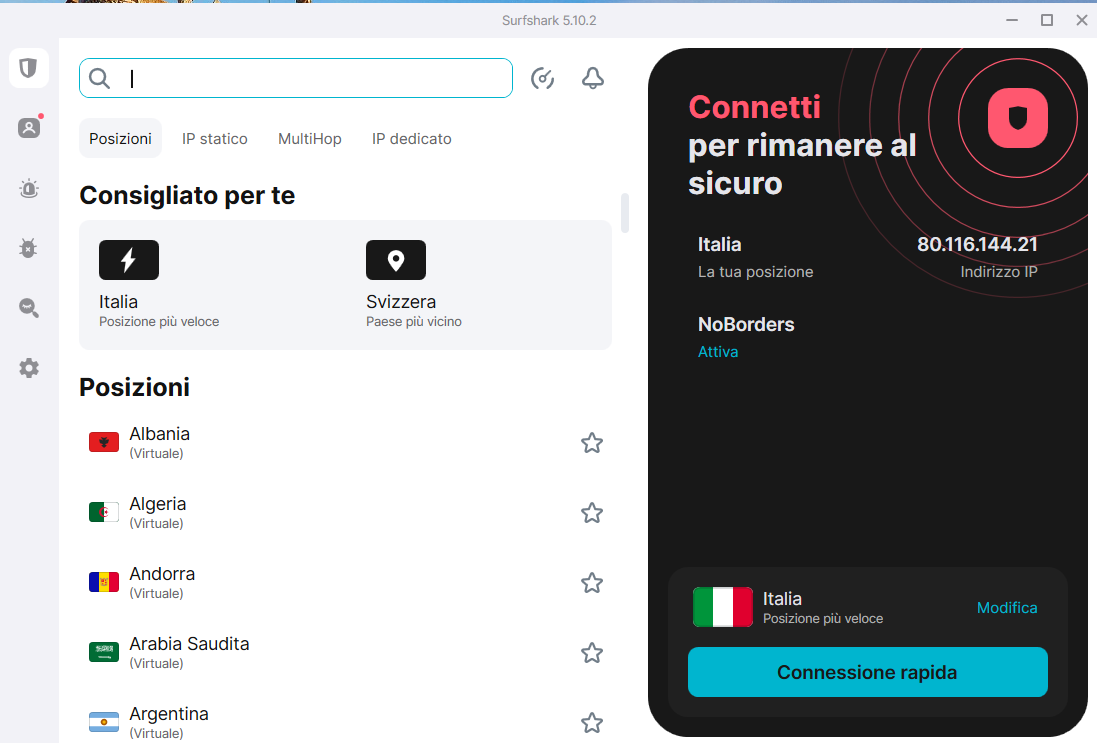
Task: Click the Italian flag in connection panel
Action: pyautogui.click(x=723, y=607)
